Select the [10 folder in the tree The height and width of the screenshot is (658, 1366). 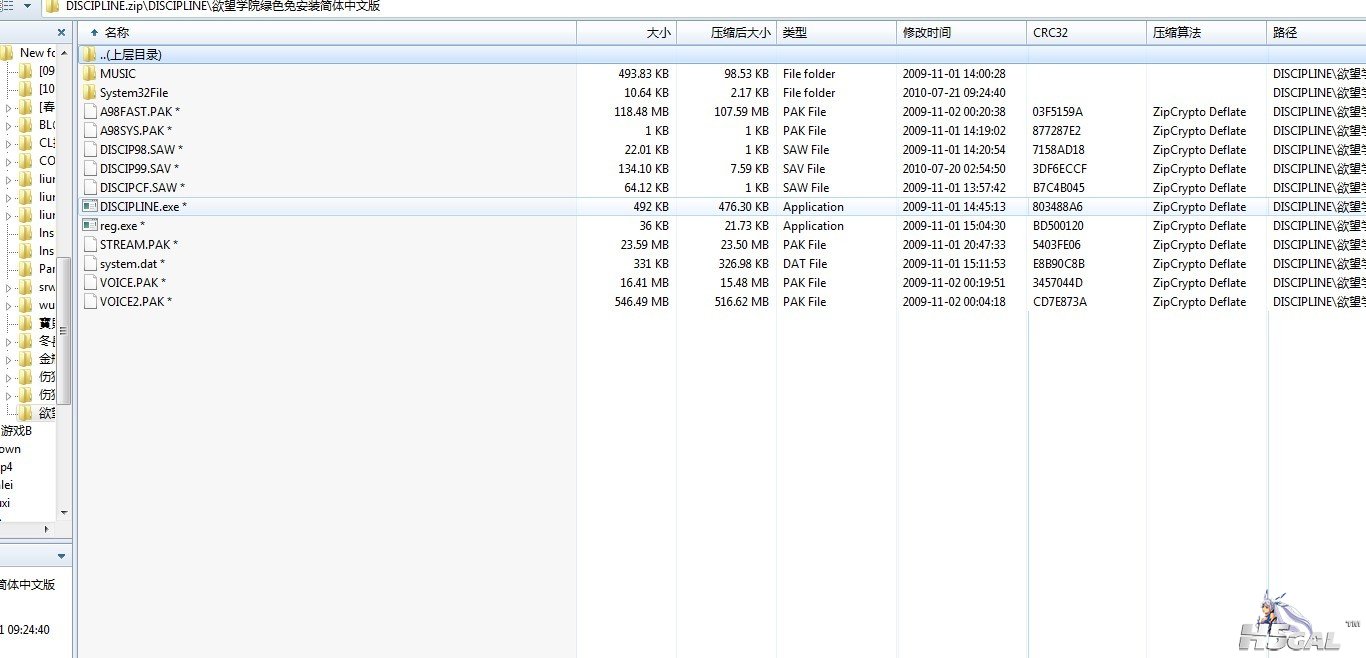pos(46,89)
